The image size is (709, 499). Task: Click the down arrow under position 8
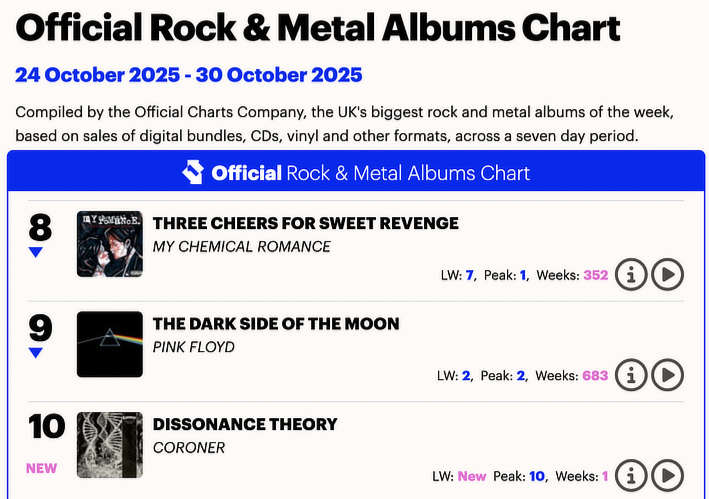36,252
